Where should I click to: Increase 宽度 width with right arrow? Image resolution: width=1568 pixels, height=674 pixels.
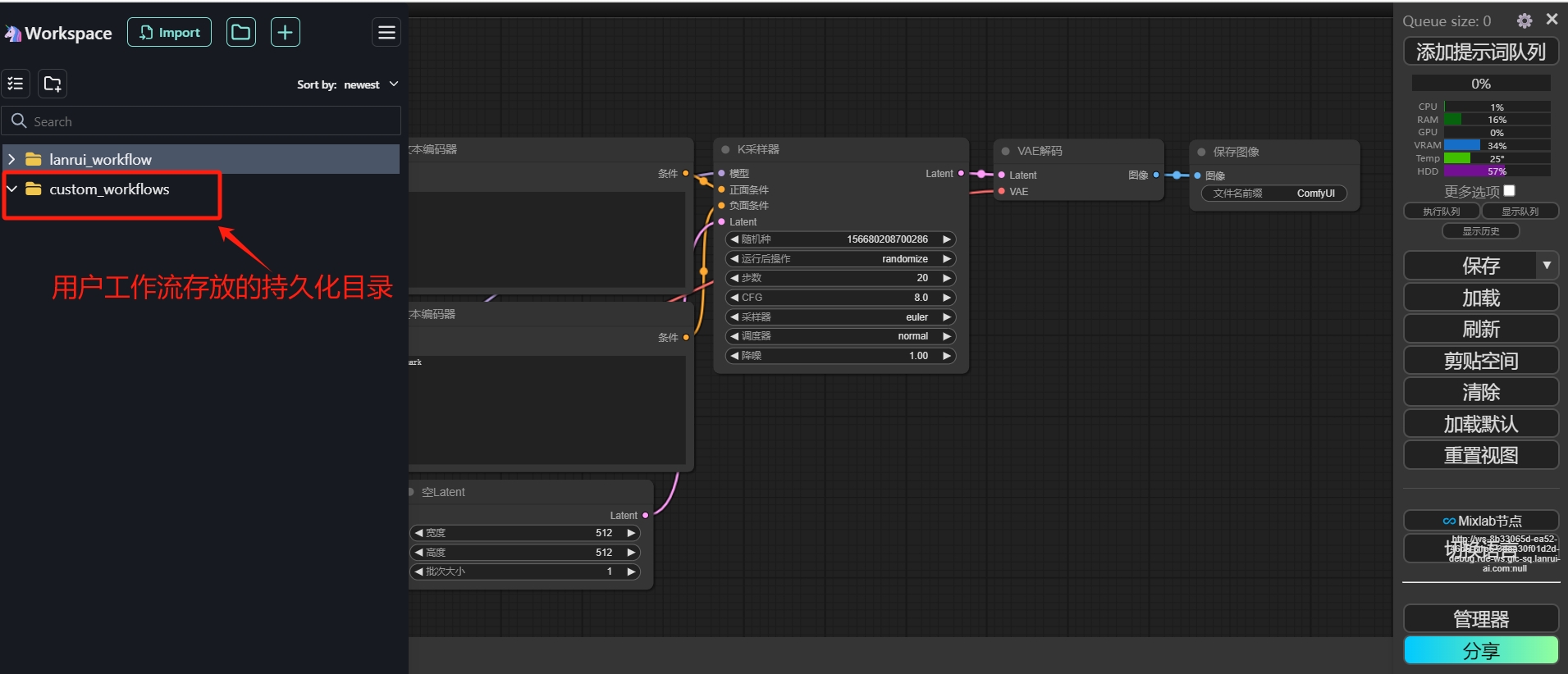tap(631, 533)
